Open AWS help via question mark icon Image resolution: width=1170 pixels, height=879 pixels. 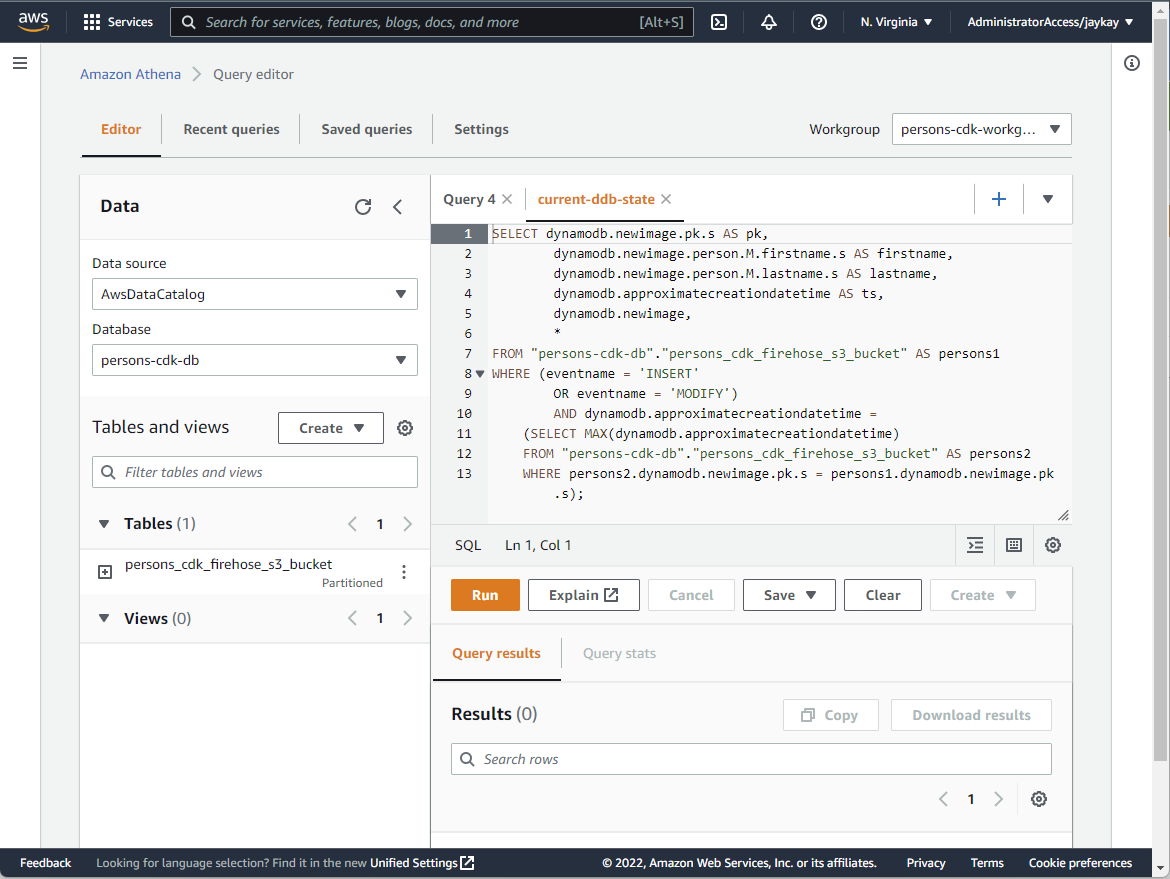tap(818, 21)
